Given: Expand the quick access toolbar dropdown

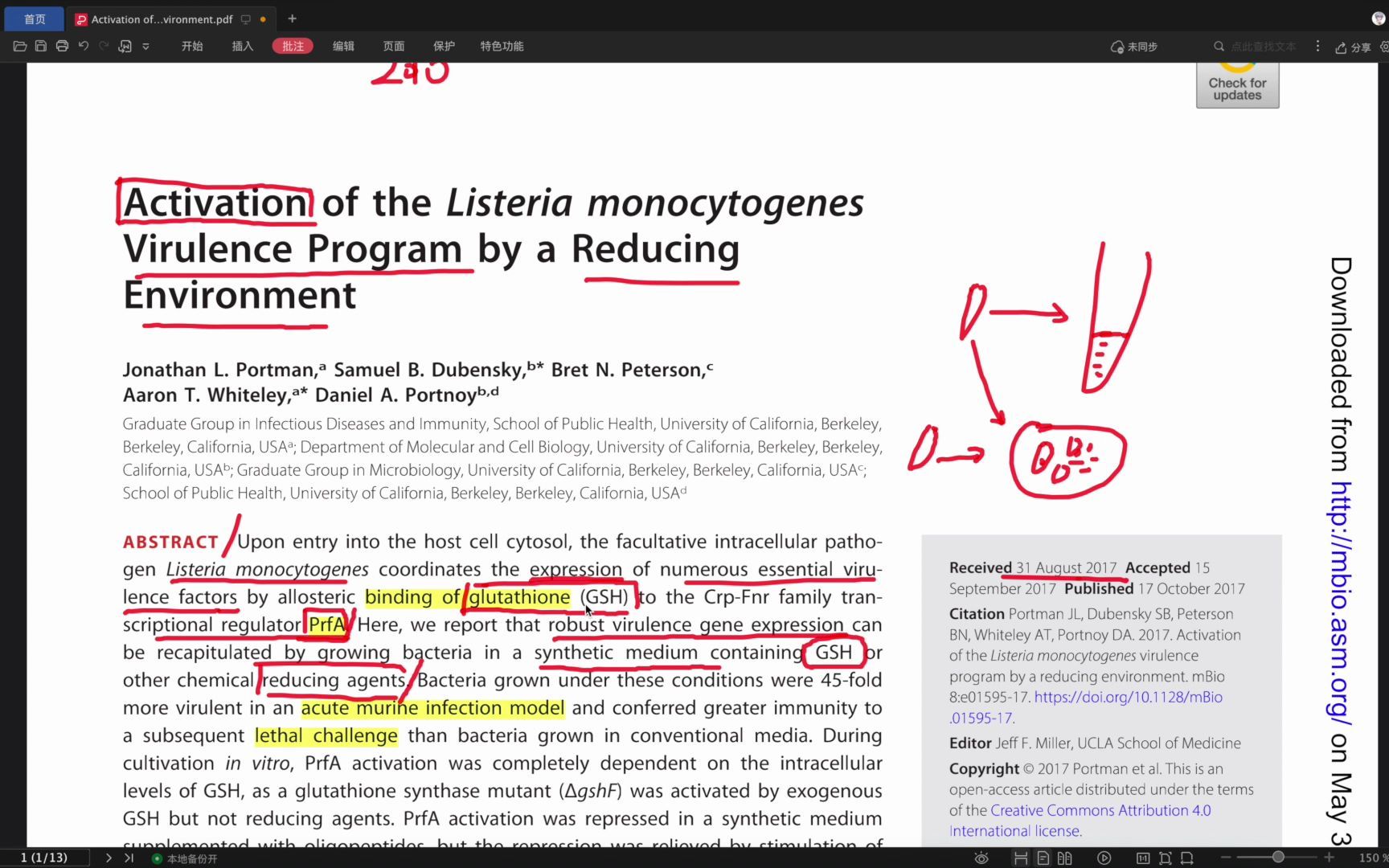Looking at the screenshot, I should 145,47.
